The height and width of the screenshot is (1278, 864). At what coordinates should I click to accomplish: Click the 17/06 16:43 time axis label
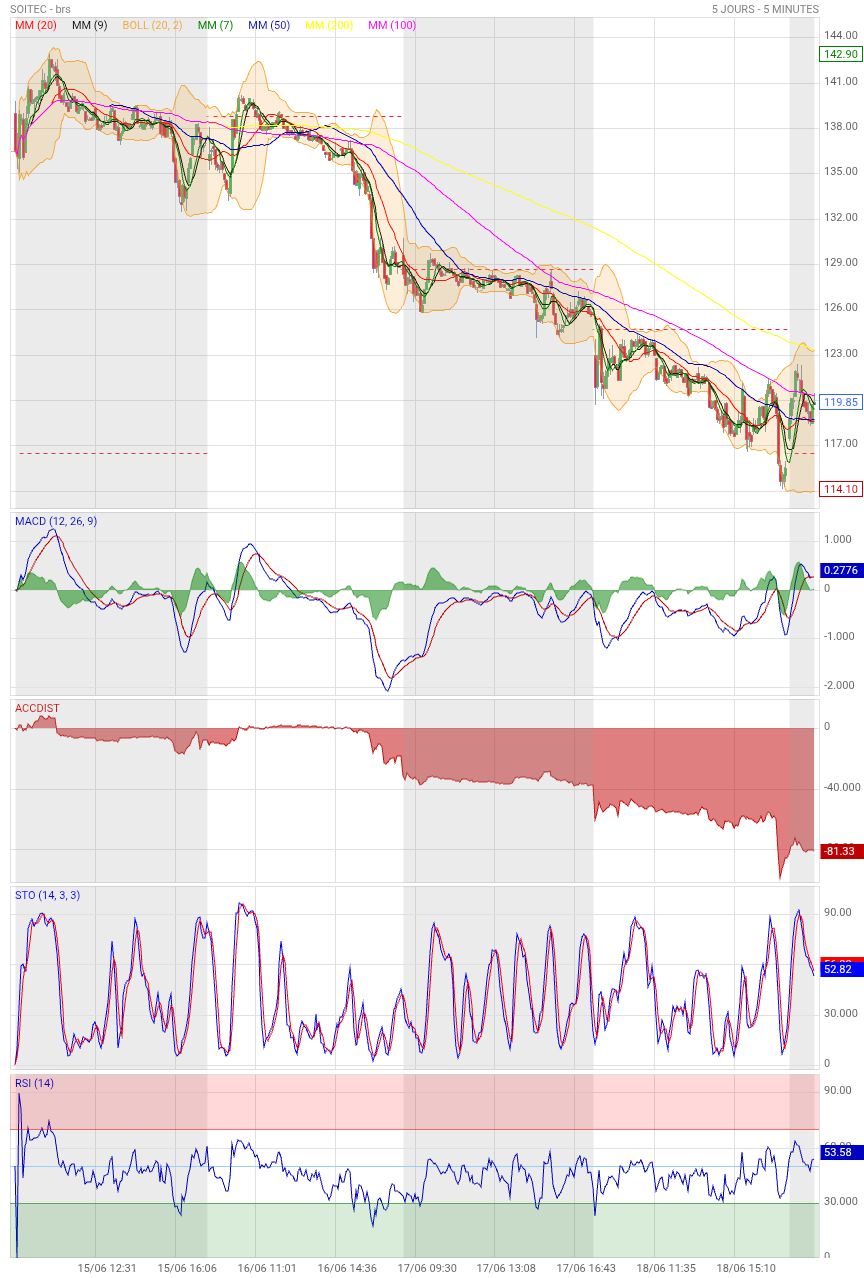pos(586,1268)
